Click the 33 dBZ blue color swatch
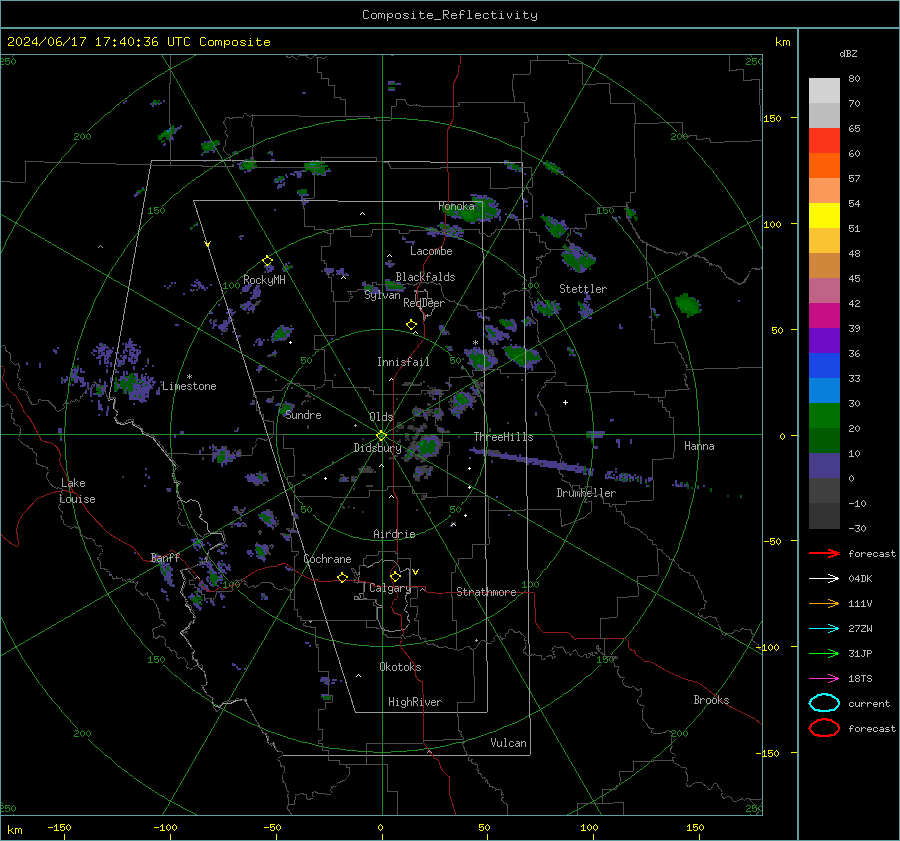 click(x=824, y=366)
